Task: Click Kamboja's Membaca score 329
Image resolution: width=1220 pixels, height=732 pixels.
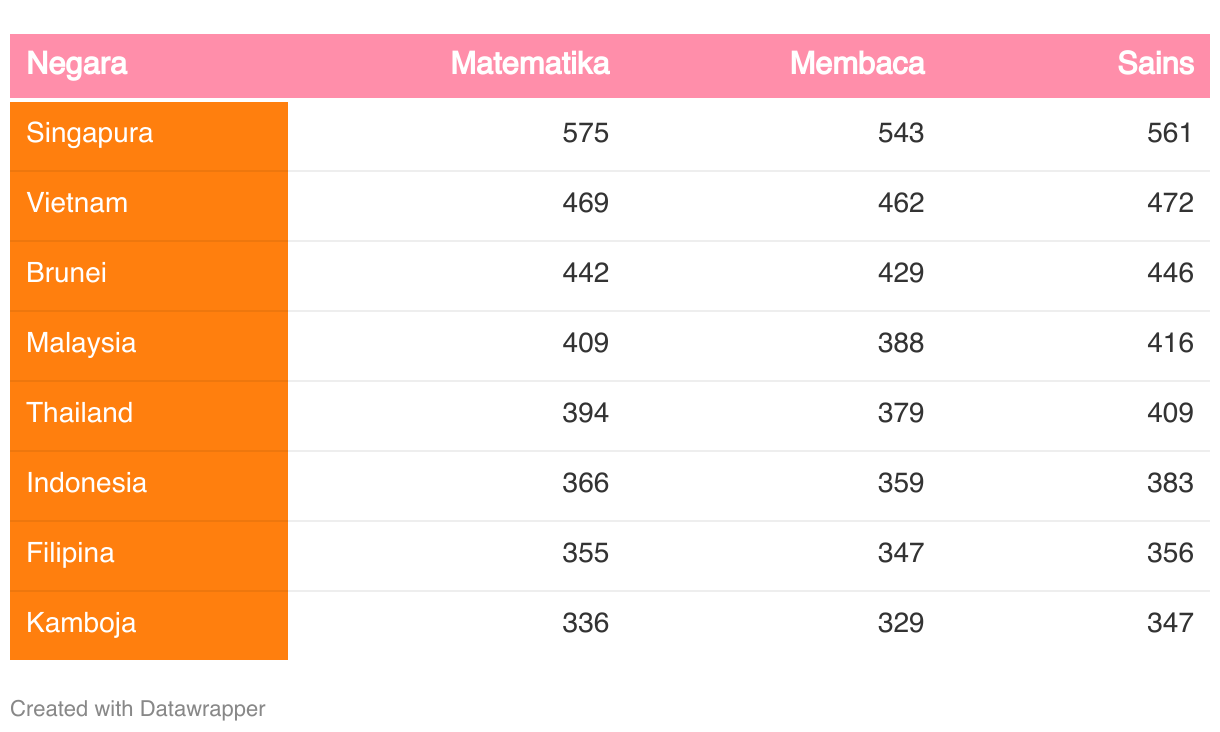Action: click(x=901, y=623)
